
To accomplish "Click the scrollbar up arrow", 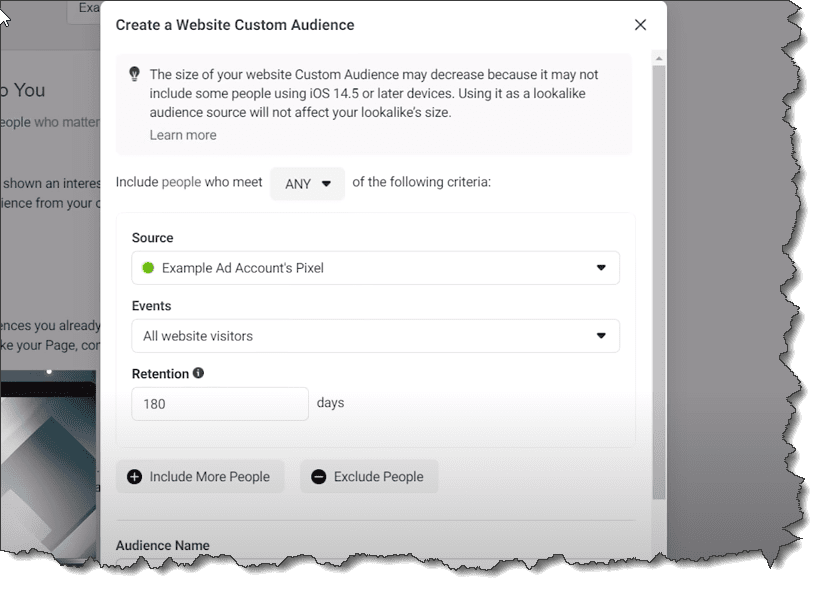I will 658,57.
